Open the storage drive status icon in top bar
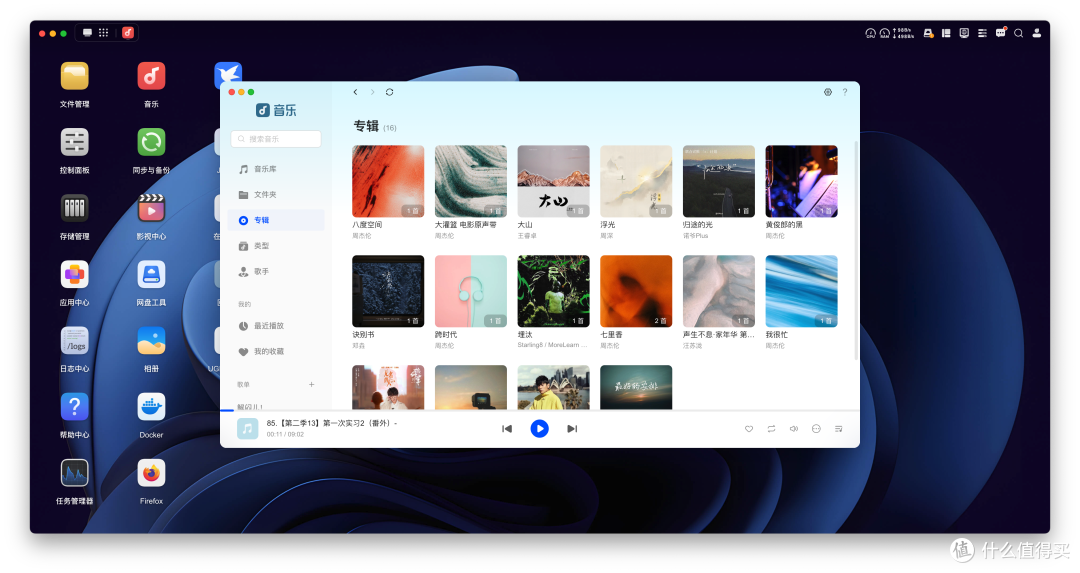This screenshot has height=573, width=1080. pyautogui.click(x=928, y=32)
